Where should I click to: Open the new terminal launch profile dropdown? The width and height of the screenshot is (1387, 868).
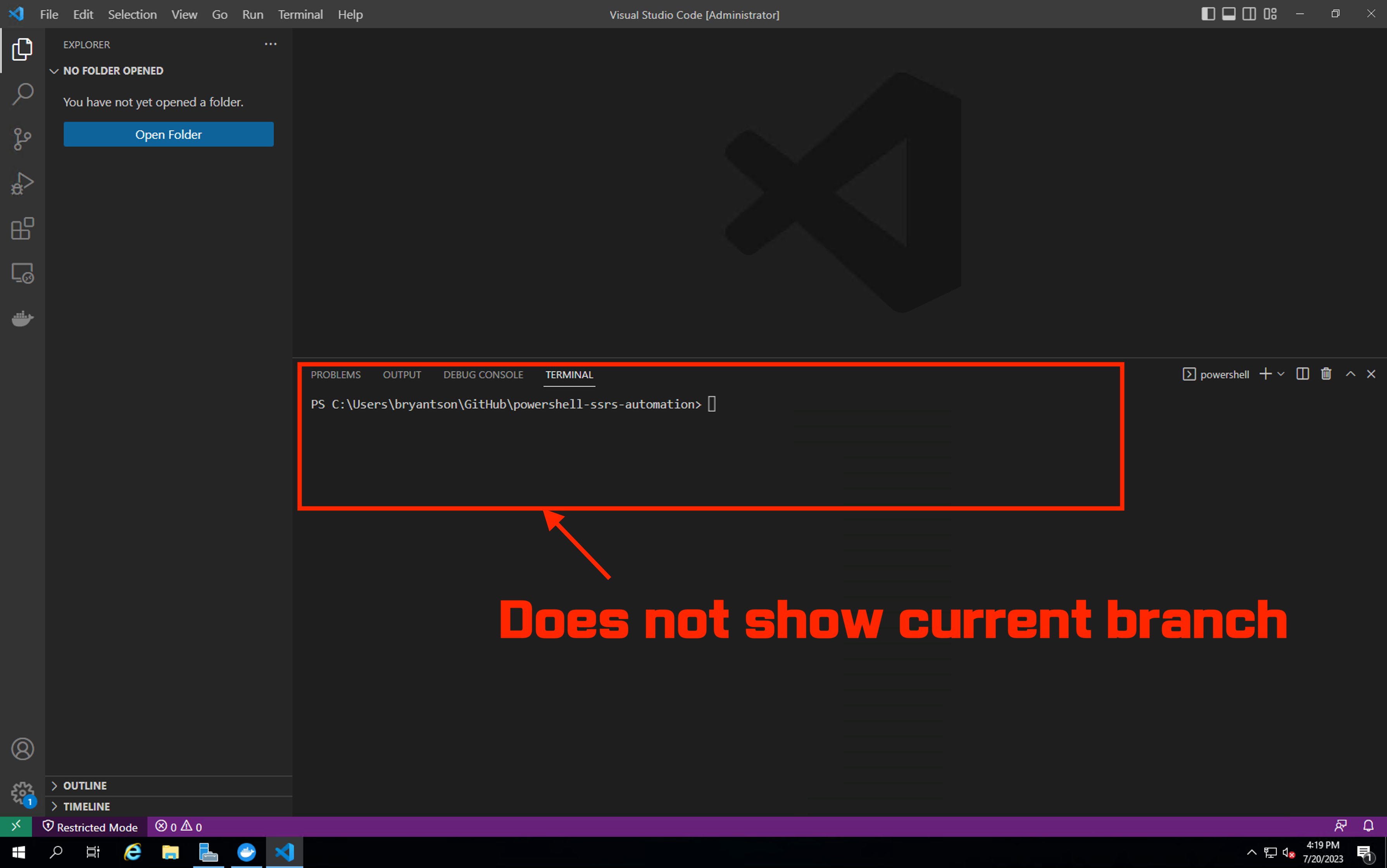click(x=1281, y=374)
